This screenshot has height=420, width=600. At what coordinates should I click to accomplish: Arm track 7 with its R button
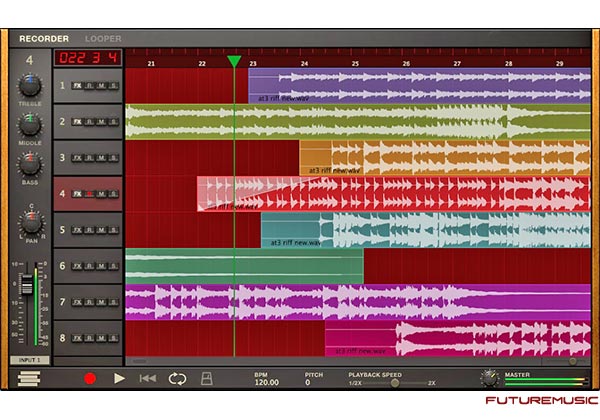89,302
